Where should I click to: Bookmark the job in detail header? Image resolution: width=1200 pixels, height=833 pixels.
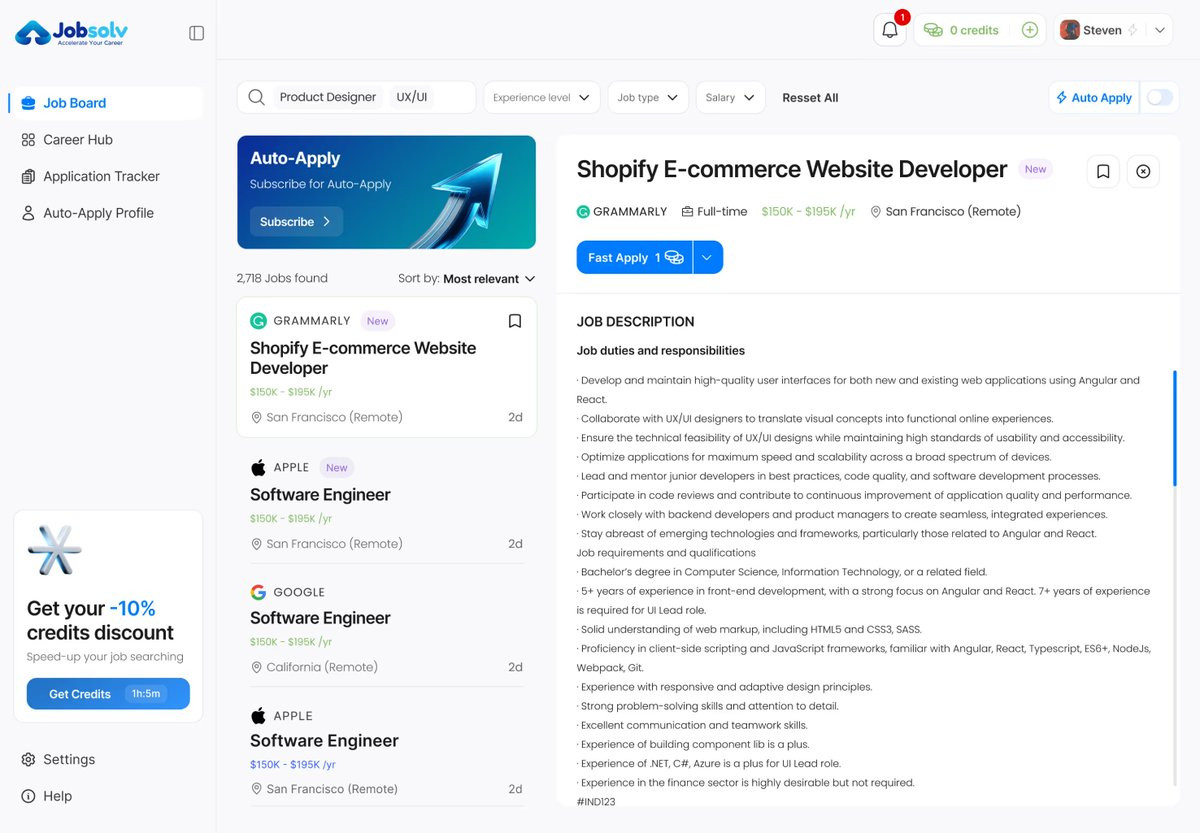(x=1103, y=171)
